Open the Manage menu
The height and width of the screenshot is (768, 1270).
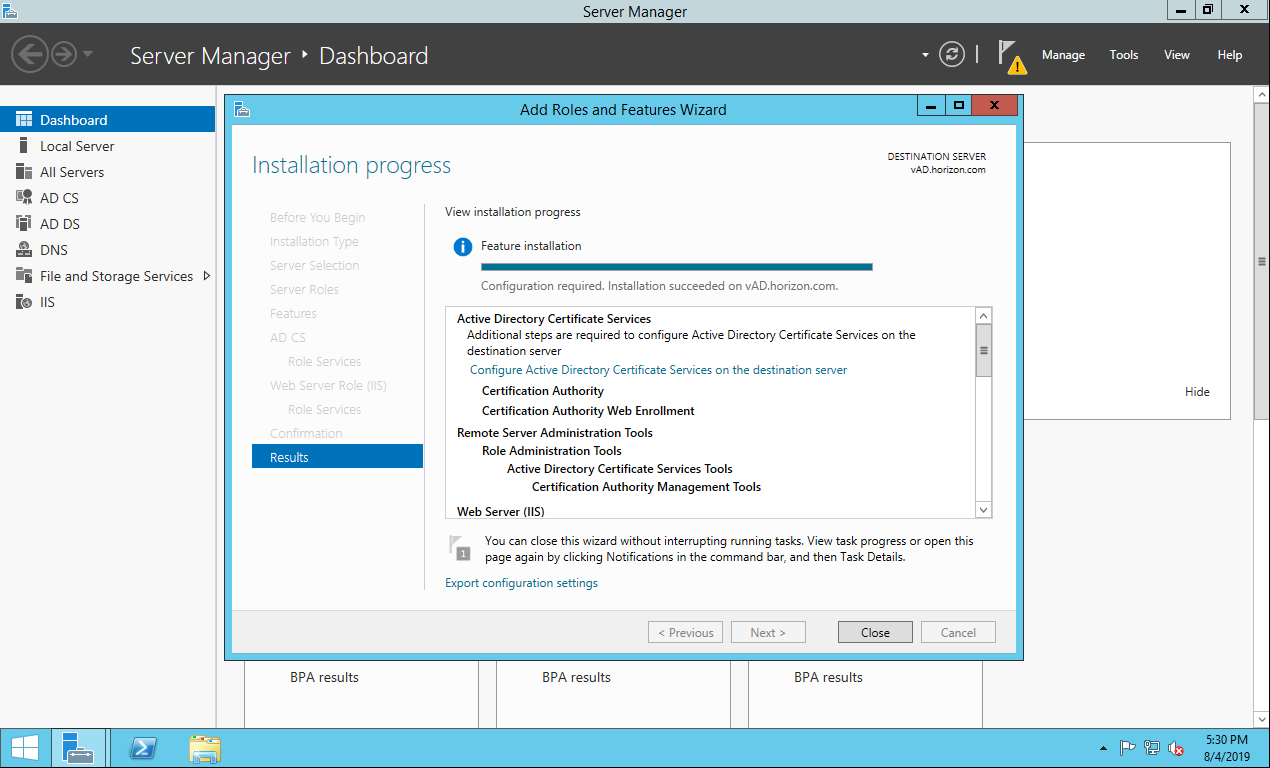pos(1063,55)
